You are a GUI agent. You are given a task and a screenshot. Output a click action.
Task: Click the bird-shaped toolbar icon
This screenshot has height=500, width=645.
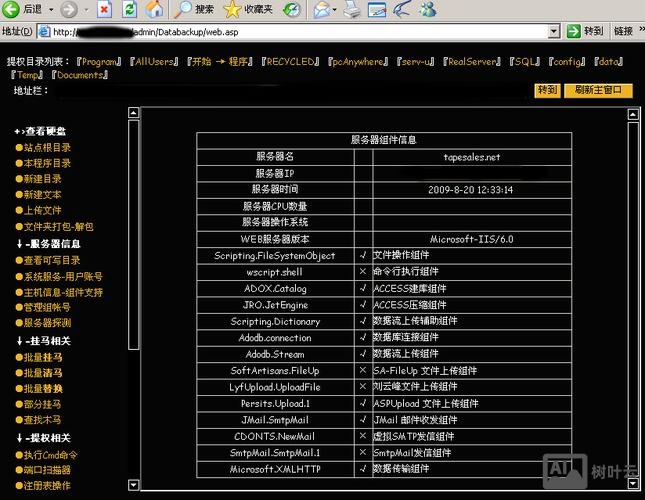coord(402,9)
